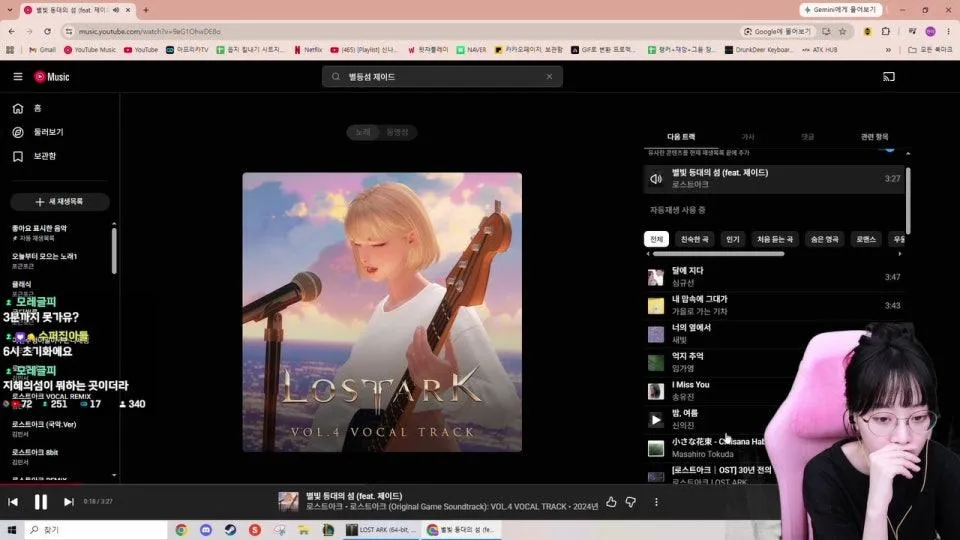
Task: Focus the search field with 별등섬 제이드
Action: [442, 77]
